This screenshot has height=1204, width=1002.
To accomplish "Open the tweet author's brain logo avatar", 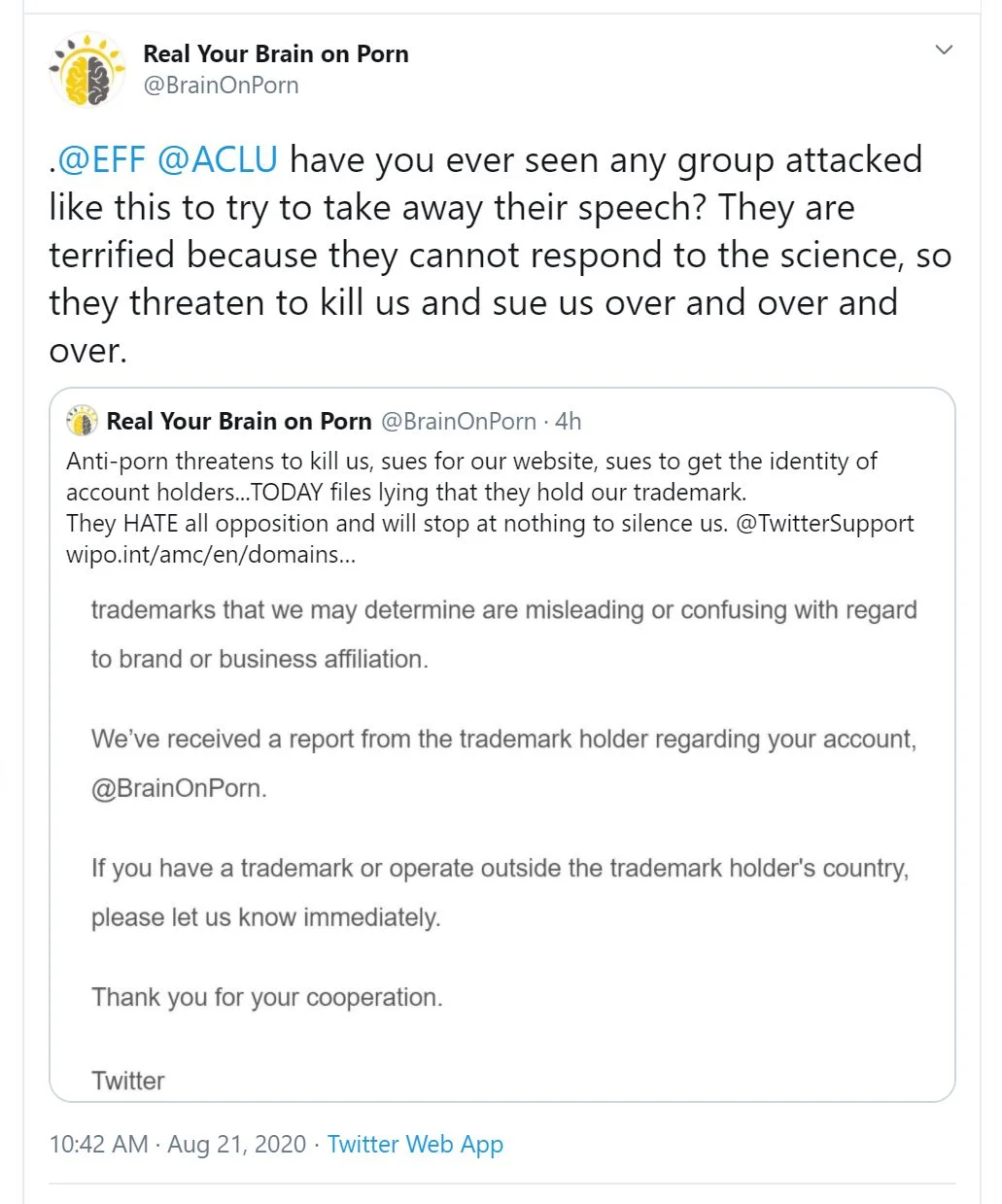I will (86, 70).
